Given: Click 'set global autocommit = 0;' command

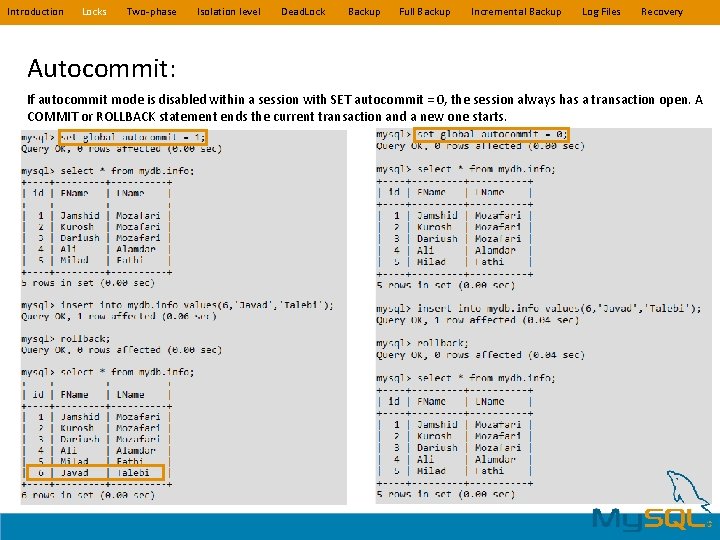Looking at the screenshot, I should [x=491, y=135].
